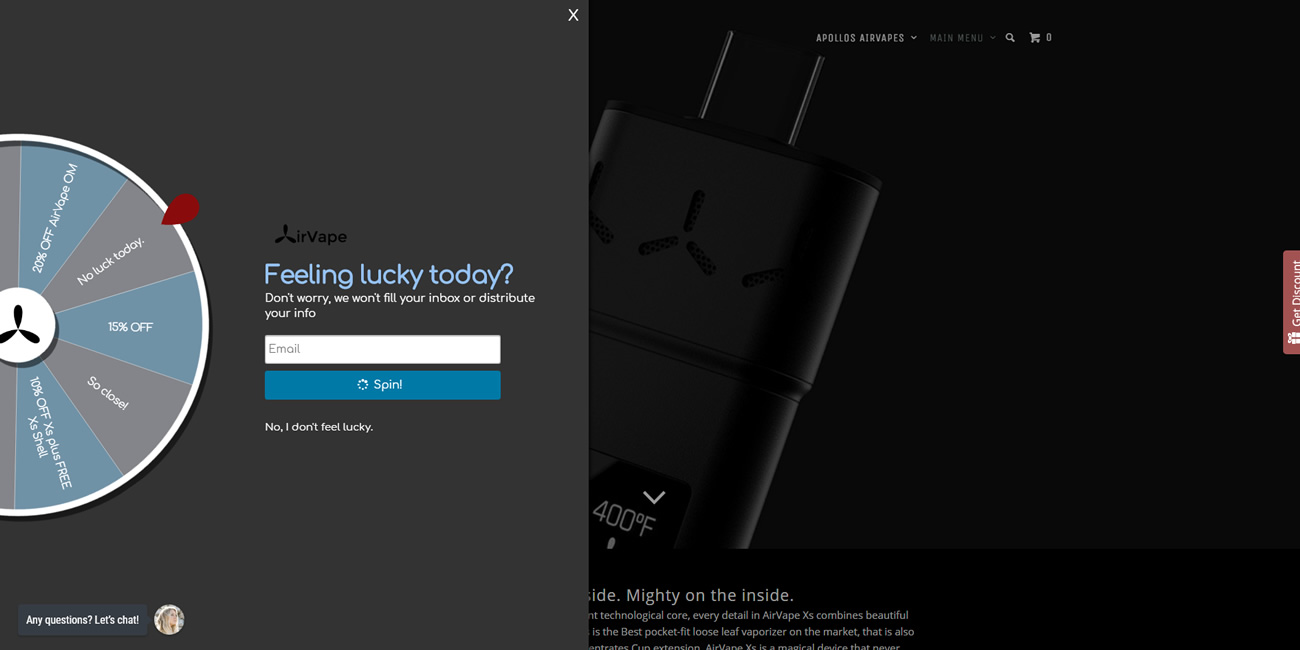This screenshot has height=650, width=1300.
Task: Click 'No, I don't feel lucky.' link
Action: coord(319,427)
